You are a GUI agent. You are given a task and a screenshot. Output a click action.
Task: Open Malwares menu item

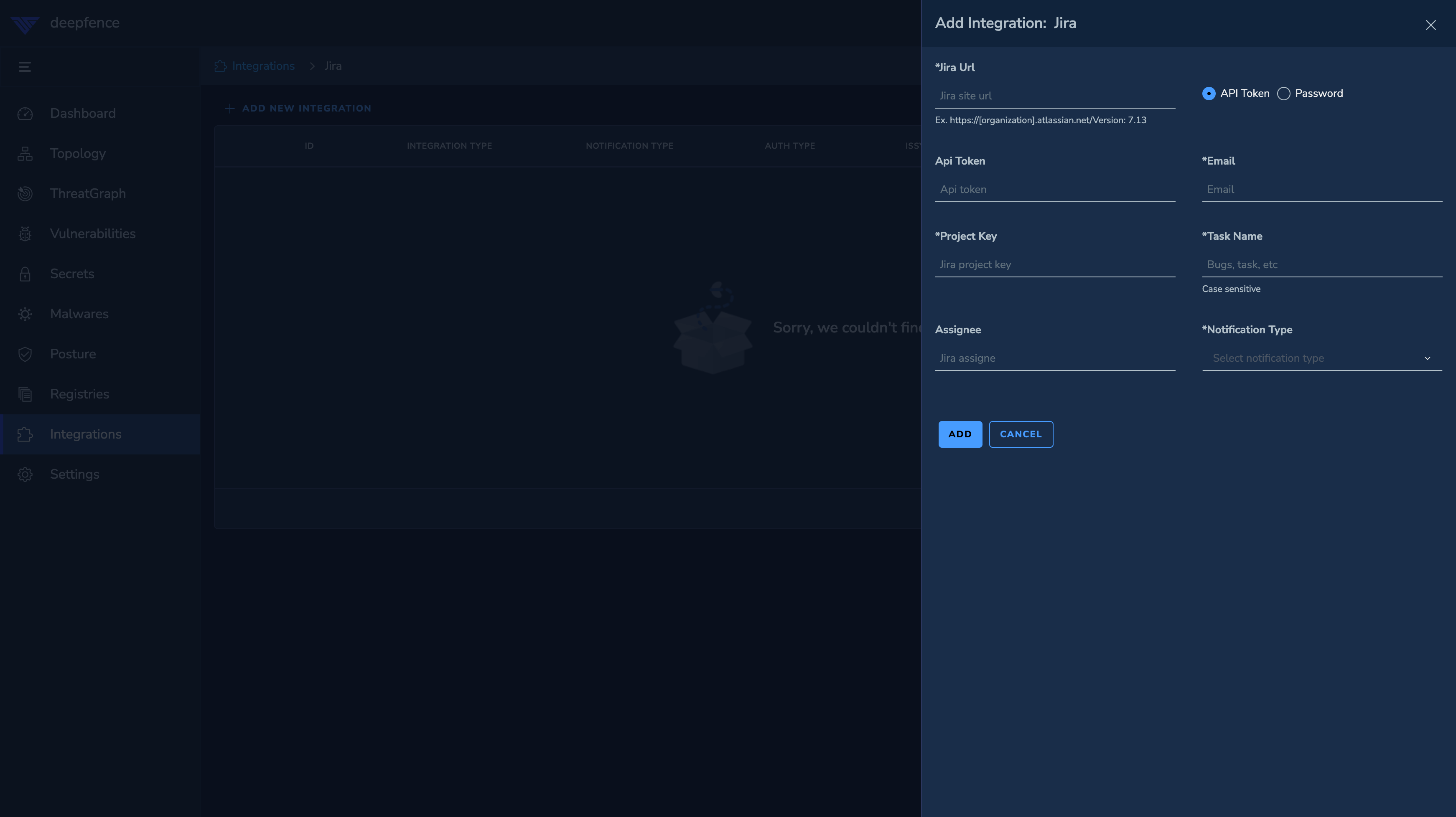click(x=100, y=314)
